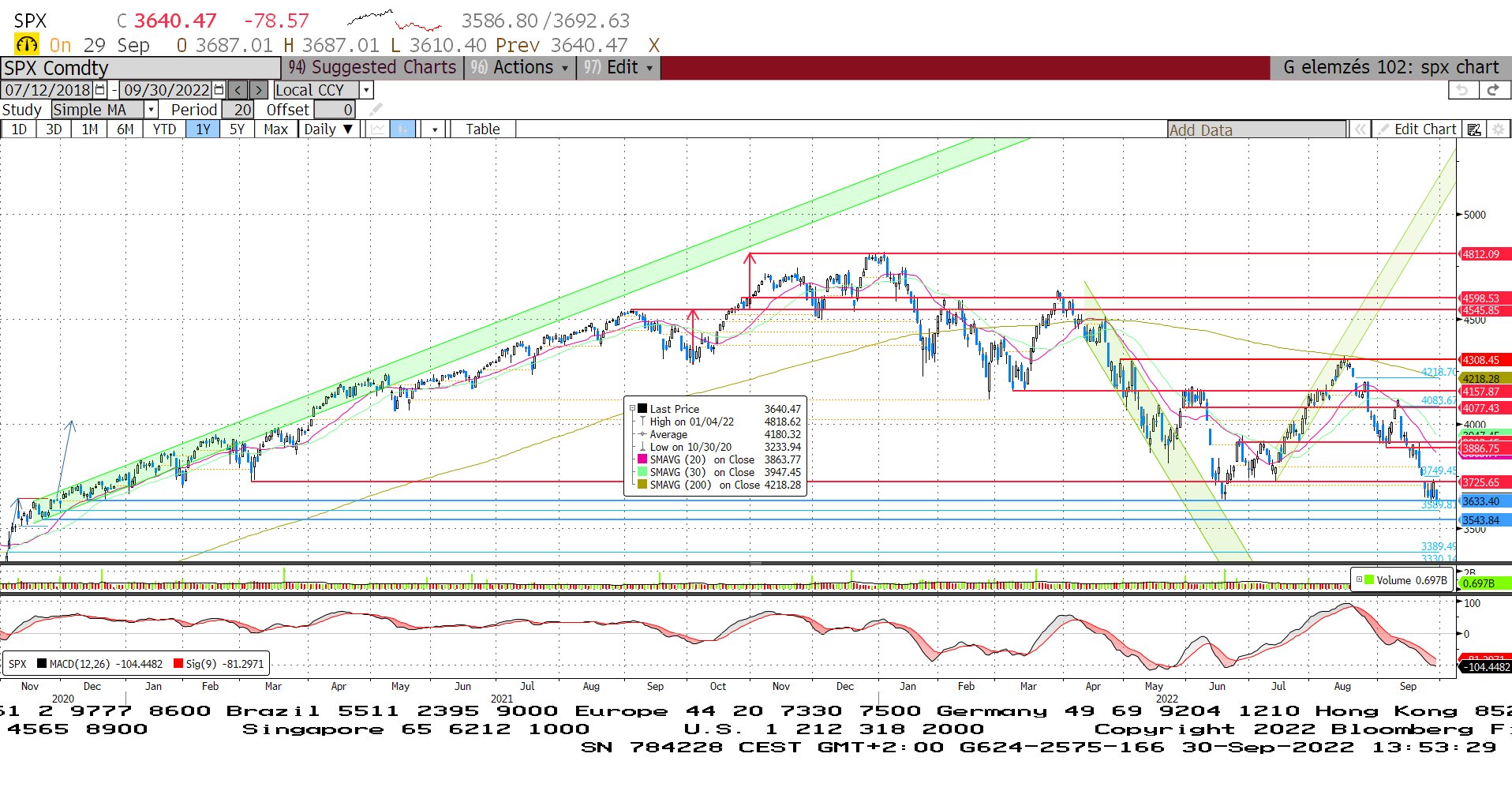Viewport: 1512px width, 791px height.
Task: Select the 5Y range
Action: 237,129
